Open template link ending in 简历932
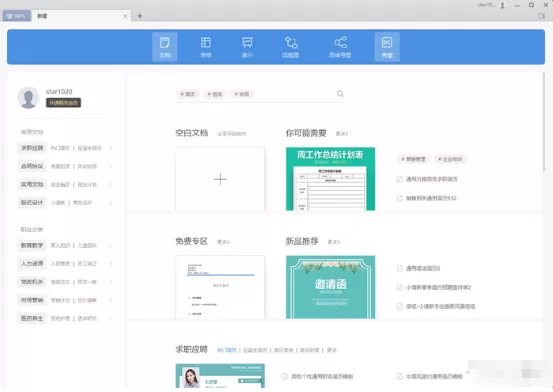The image size is (553, 392). 427,198
